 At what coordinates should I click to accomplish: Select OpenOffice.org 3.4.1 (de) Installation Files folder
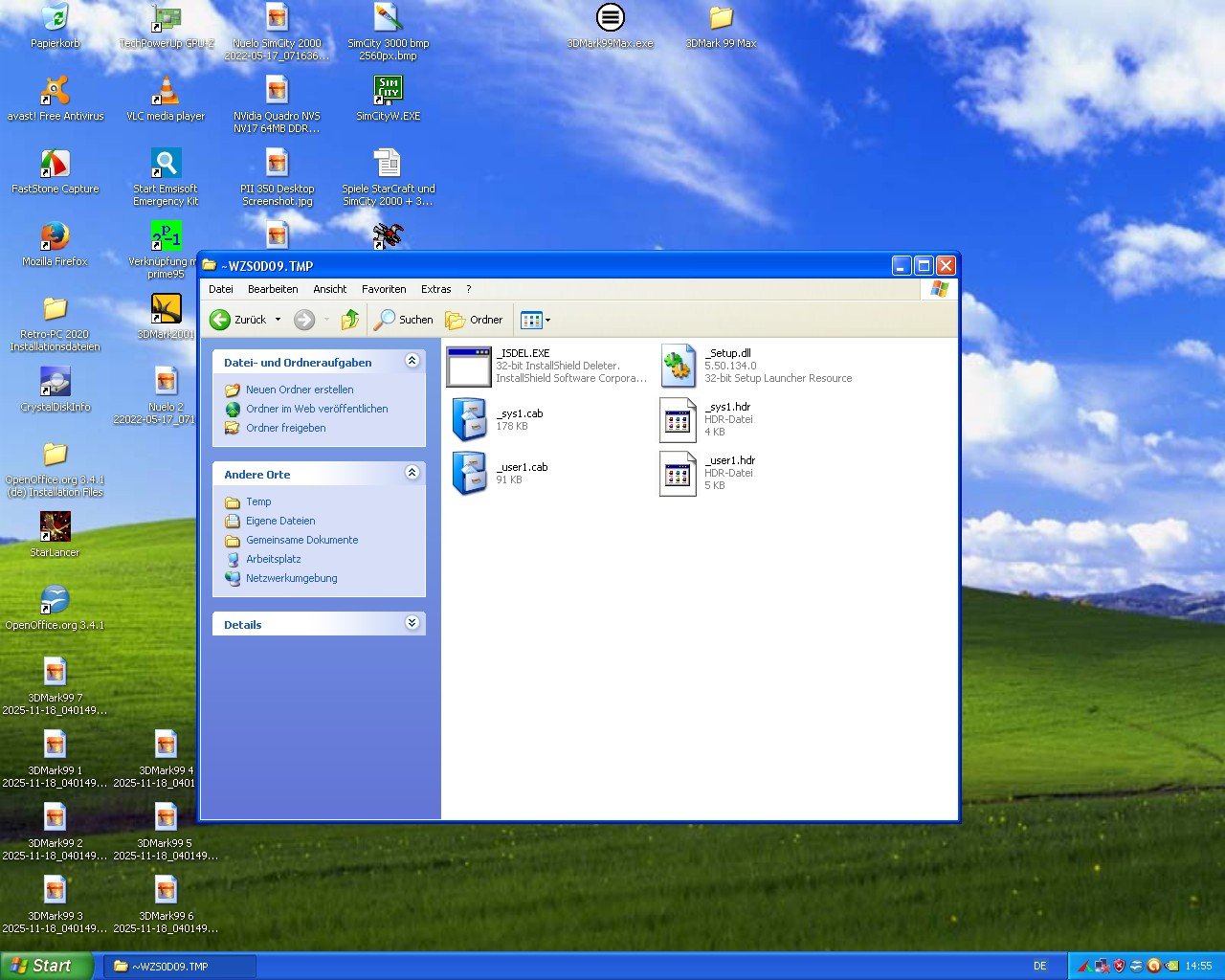tap(56, 454)
